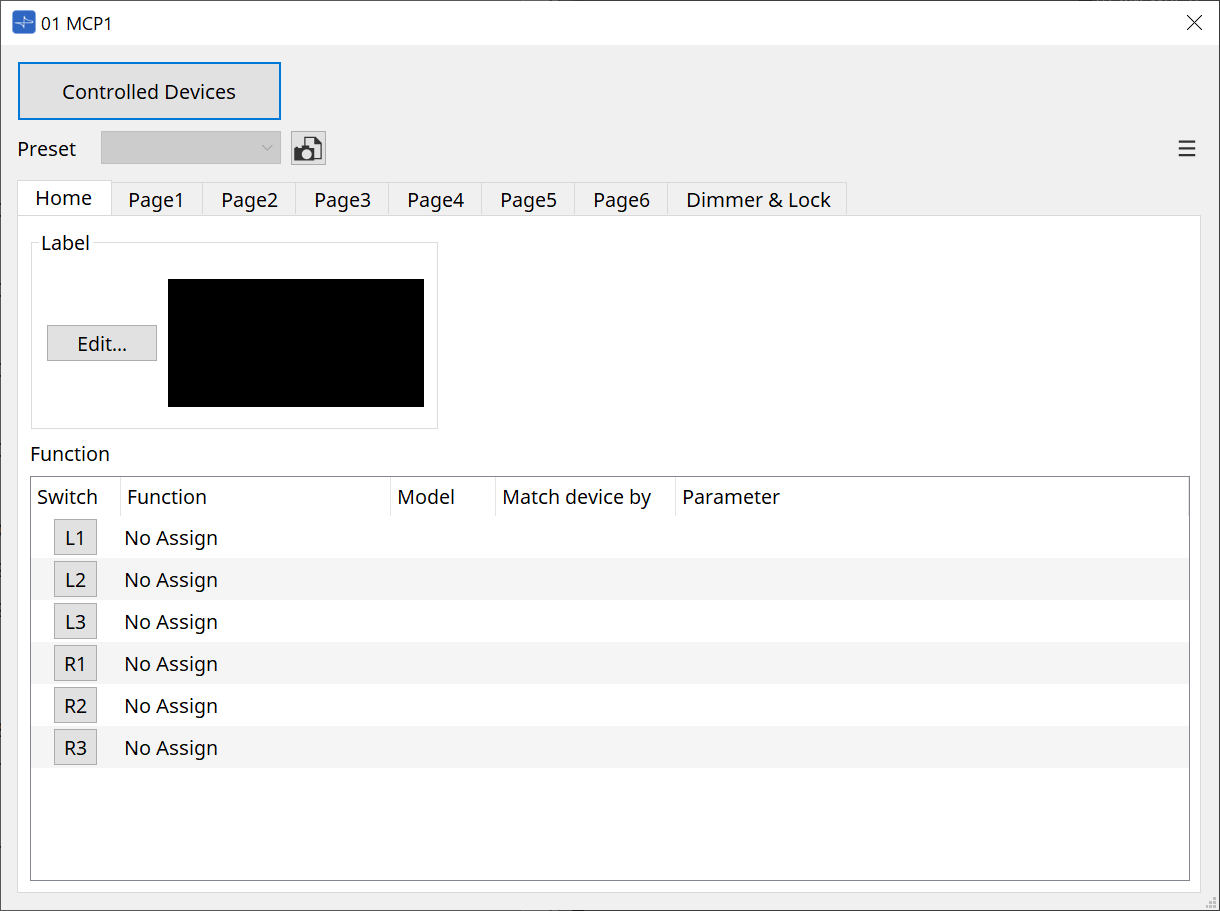Click the preset snapshot camera icon

pyautogui.click(x=308, y=147)
